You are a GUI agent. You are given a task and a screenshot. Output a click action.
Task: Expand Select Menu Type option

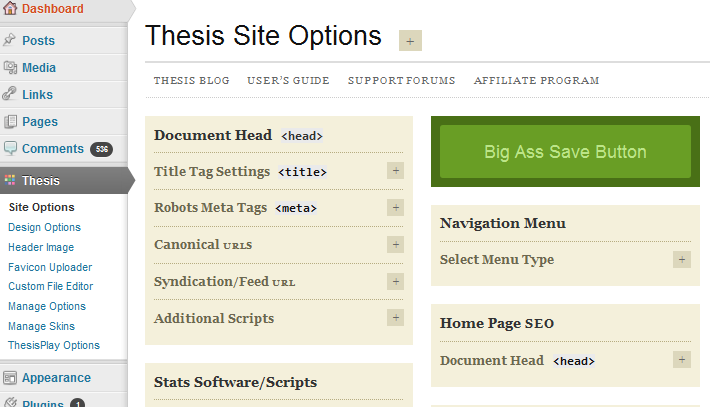coord(681,259)
